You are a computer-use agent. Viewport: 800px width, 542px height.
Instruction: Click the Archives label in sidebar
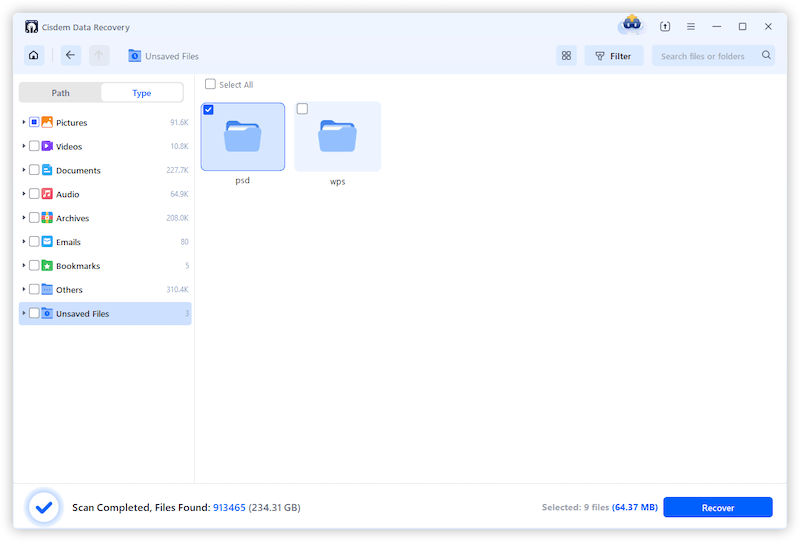click(x=72, y=218)
